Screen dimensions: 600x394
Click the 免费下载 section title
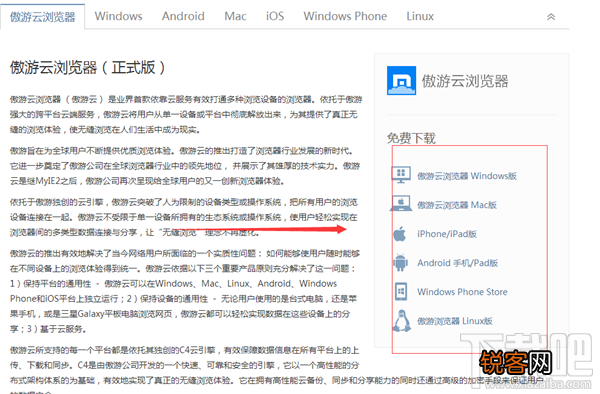click(x=411, y=138)
